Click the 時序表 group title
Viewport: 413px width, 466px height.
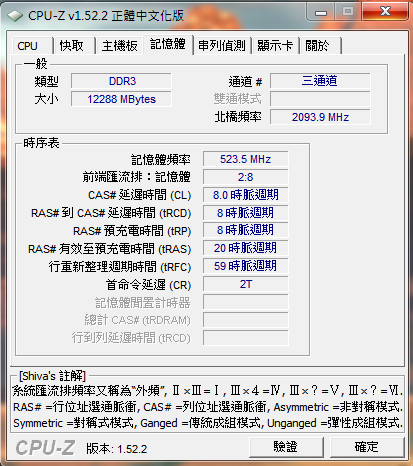(41, 143)
